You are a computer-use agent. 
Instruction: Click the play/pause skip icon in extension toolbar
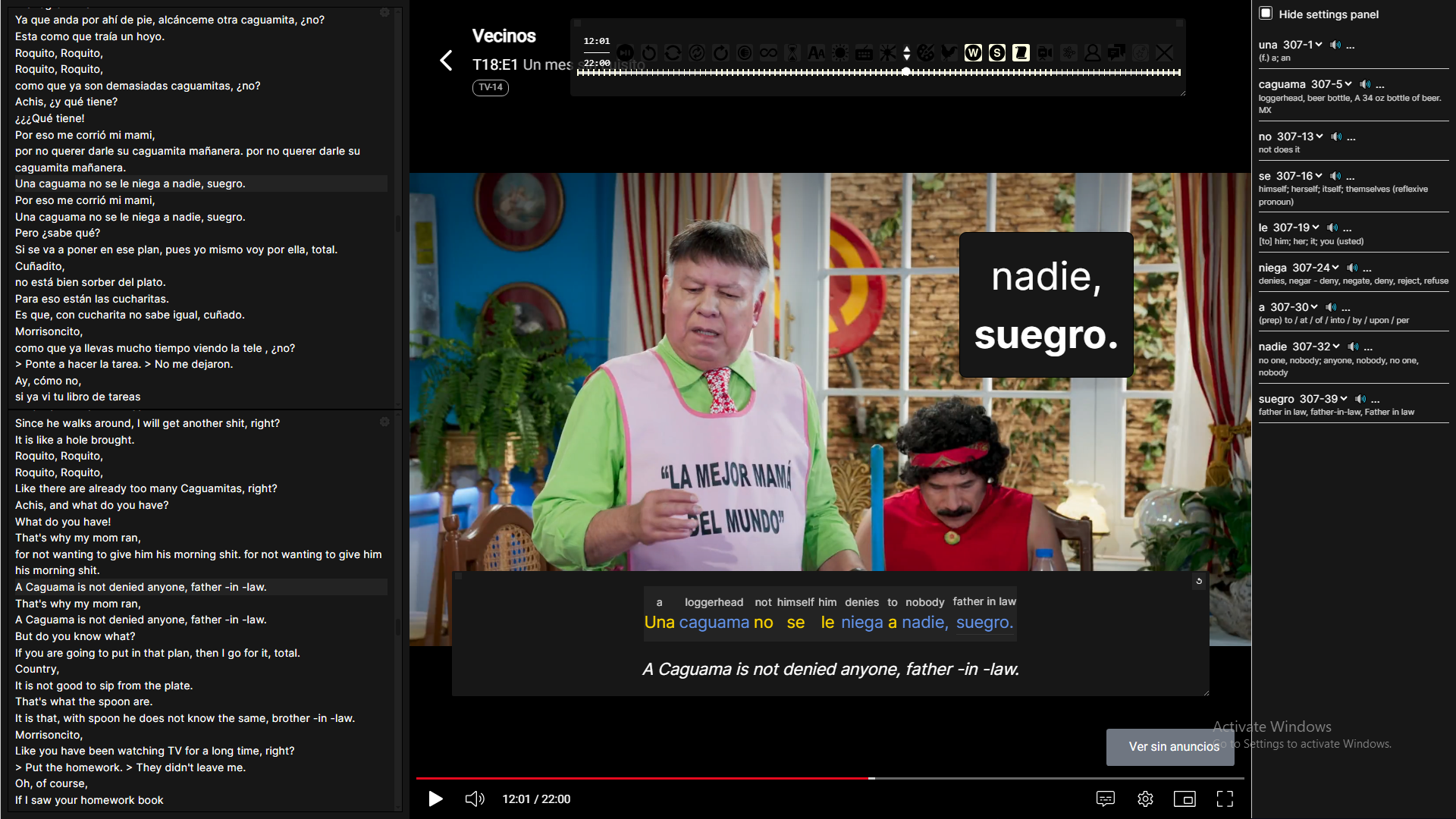click(625, 52)
